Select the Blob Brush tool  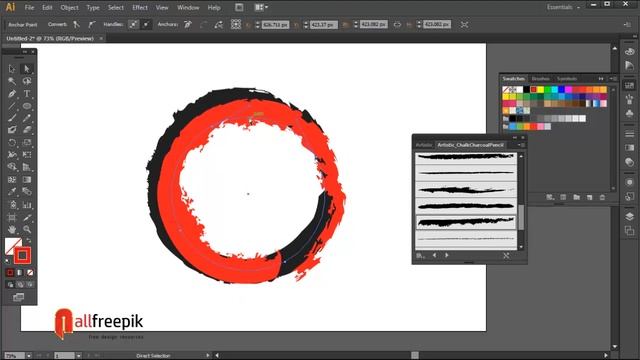point(12,130)
